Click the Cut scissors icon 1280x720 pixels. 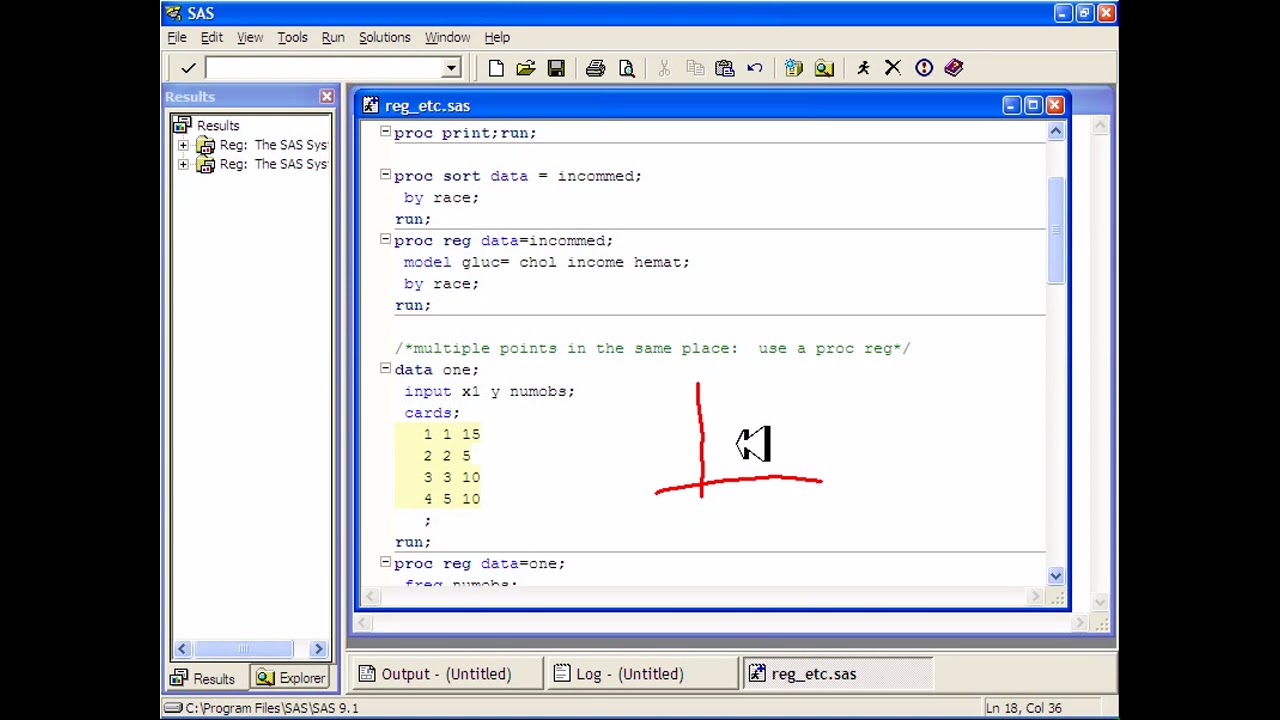click(665, 68)
